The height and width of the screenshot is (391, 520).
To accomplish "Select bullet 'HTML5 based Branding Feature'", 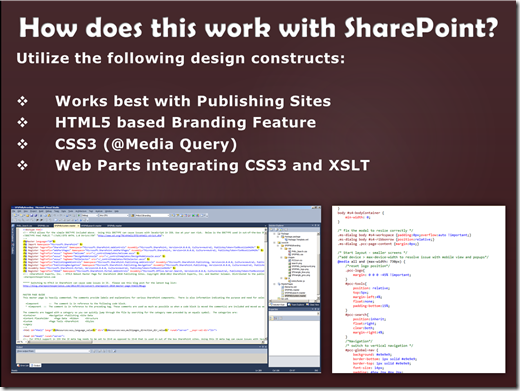I will click(x=185, y=122).
